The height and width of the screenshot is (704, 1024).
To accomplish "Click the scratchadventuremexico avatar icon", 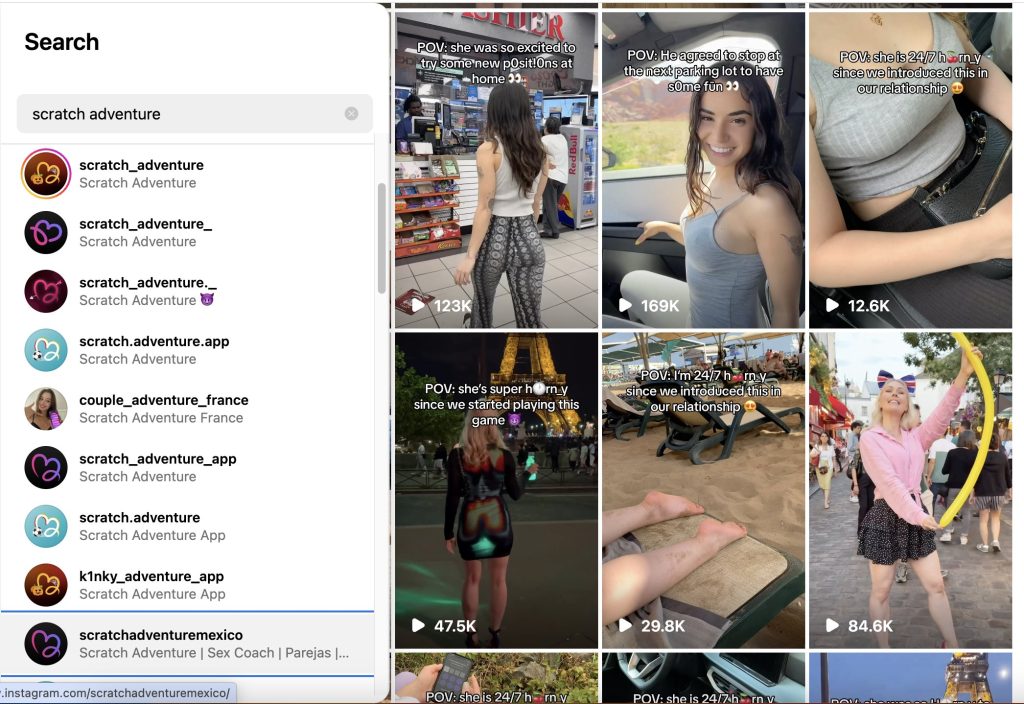I will tap(46, 644).
